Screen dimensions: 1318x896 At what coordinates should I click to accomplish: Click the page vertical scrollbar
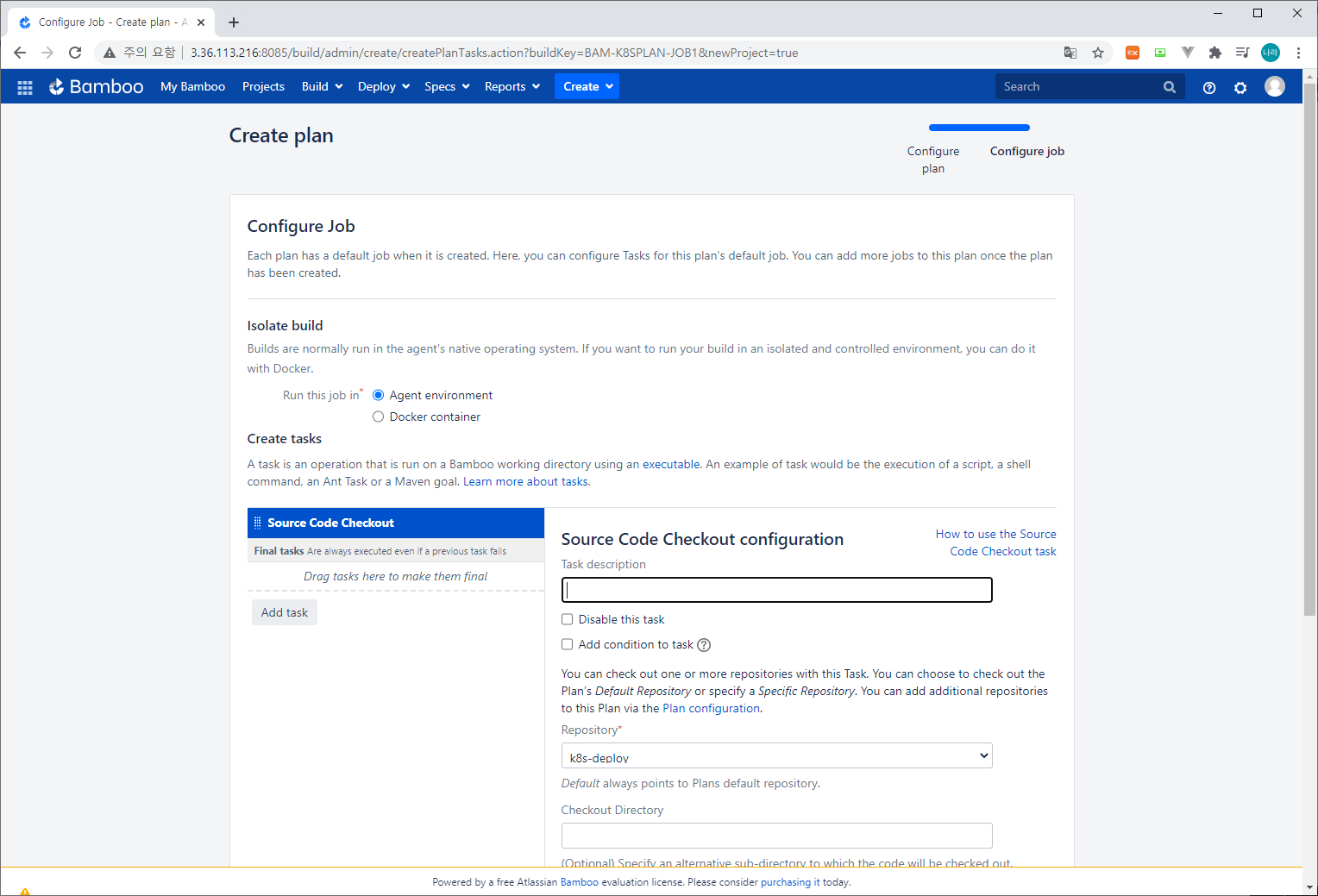[1310, 348]
